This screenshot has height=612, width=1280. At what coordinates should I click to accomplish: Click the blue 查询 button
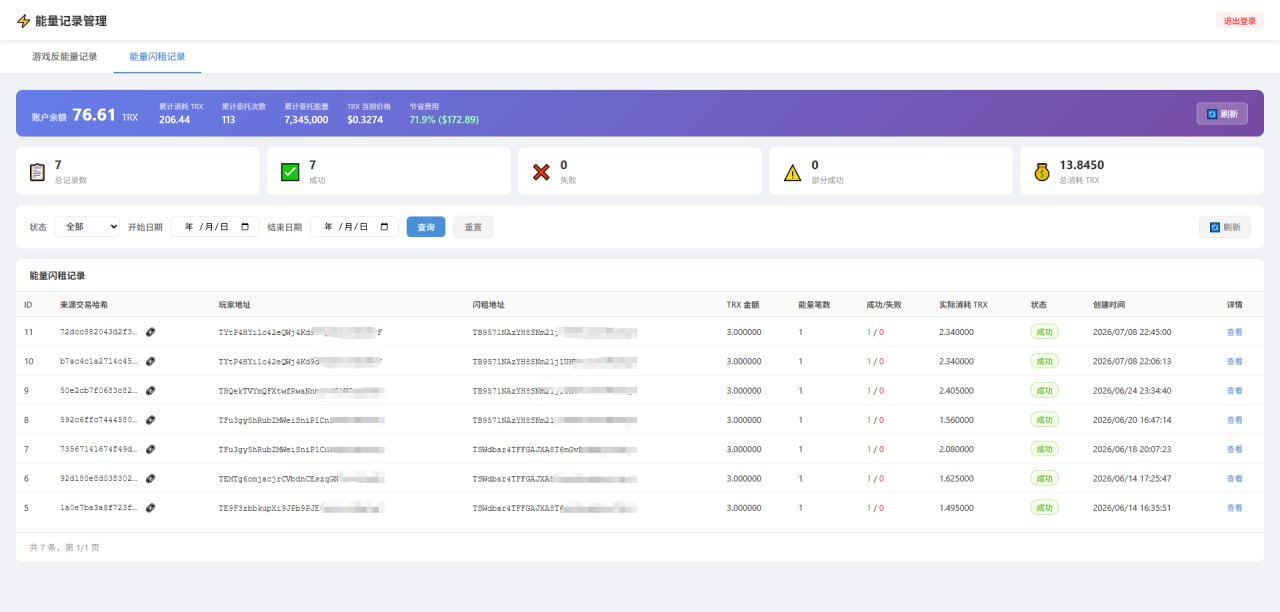(x=426, y=227)
